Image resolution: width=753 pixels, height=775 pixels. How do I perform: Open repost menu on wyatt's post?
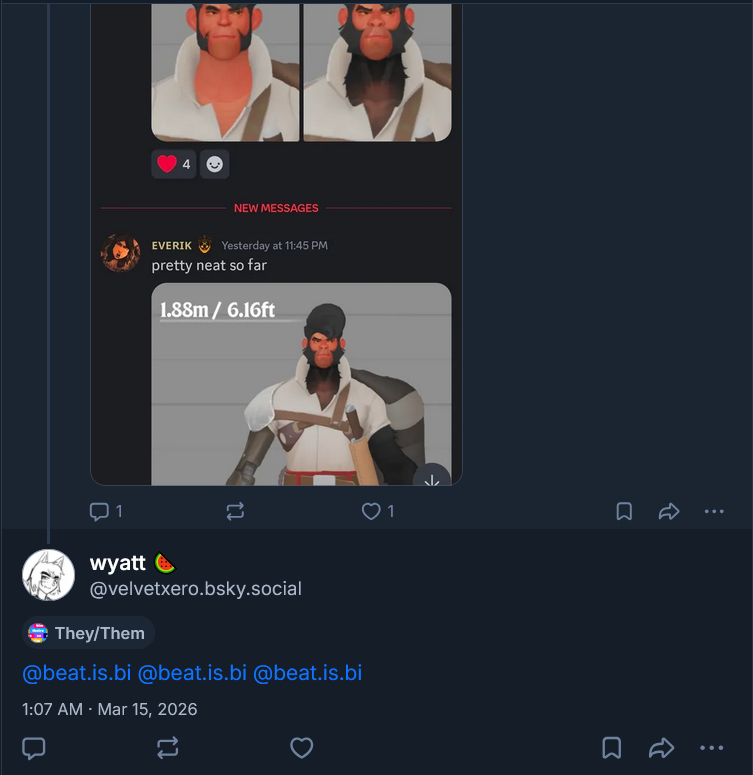168,747
